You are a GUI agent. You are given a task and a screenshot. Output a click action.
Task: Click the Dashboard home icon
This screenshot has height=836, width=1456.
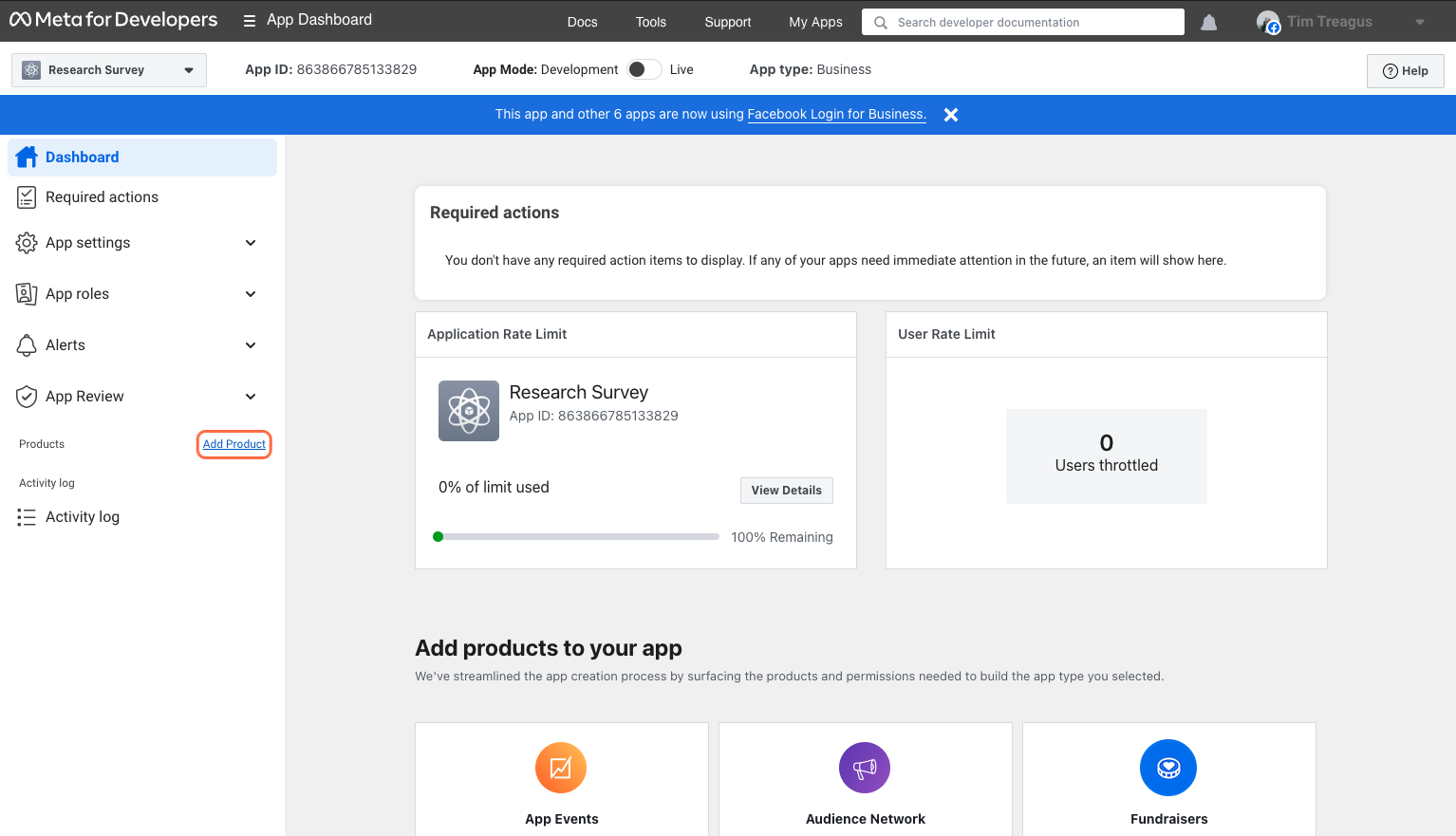(27, 157)
